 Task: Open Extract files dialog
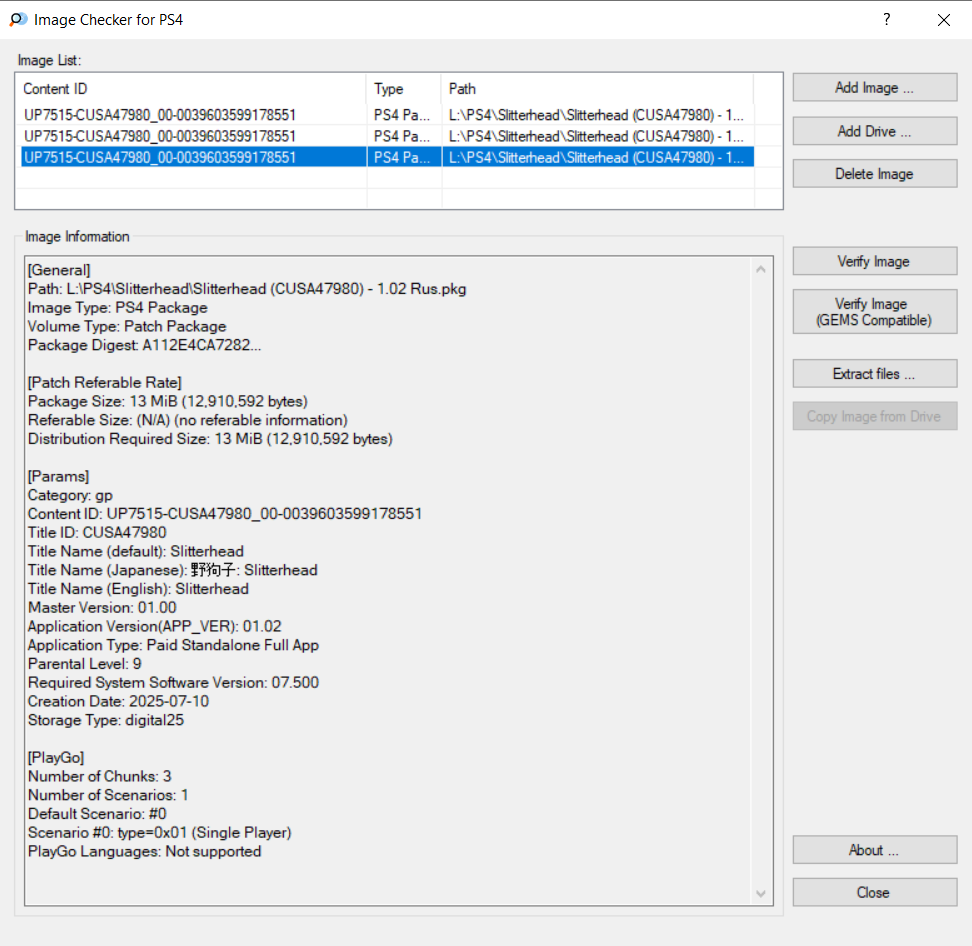(x=874, y=374)
